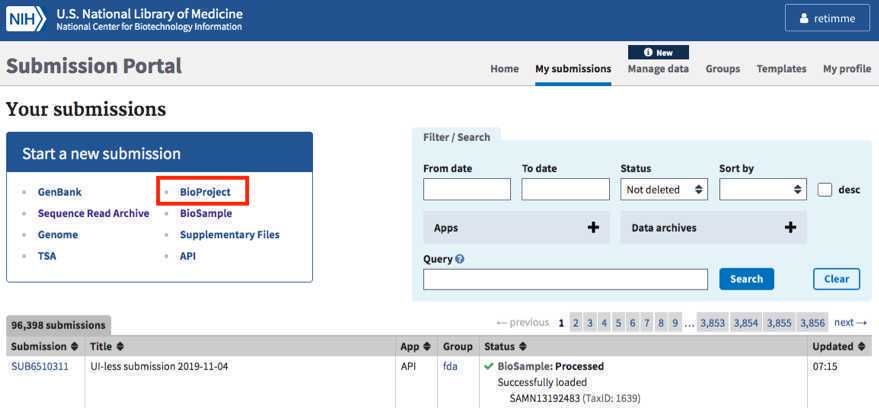
Task: Click the SAMN13192483 accession text
Action: [544, 398]
